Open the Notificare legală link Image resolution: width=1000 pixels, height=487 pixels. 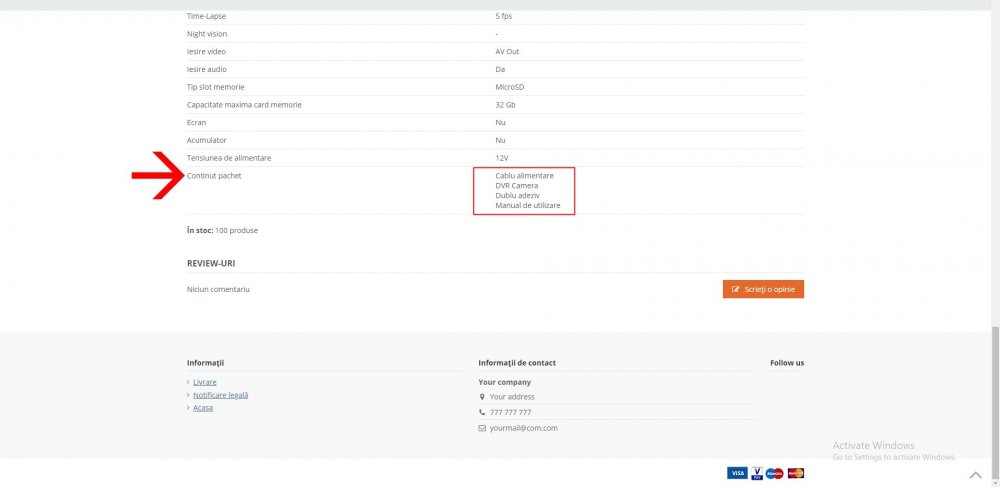(x=221, y=395)
